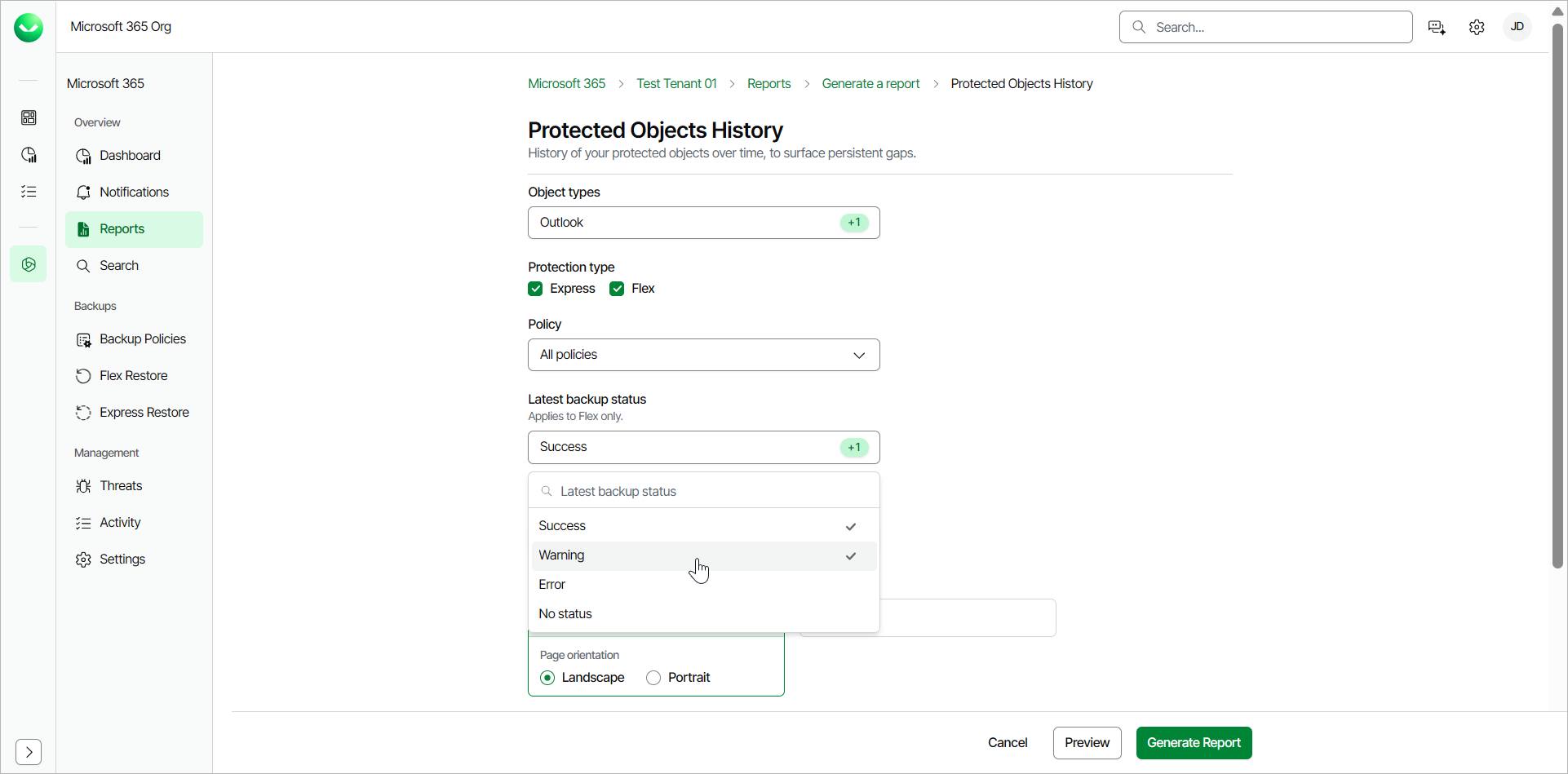Select Landscape page orientation

[547, 678]
